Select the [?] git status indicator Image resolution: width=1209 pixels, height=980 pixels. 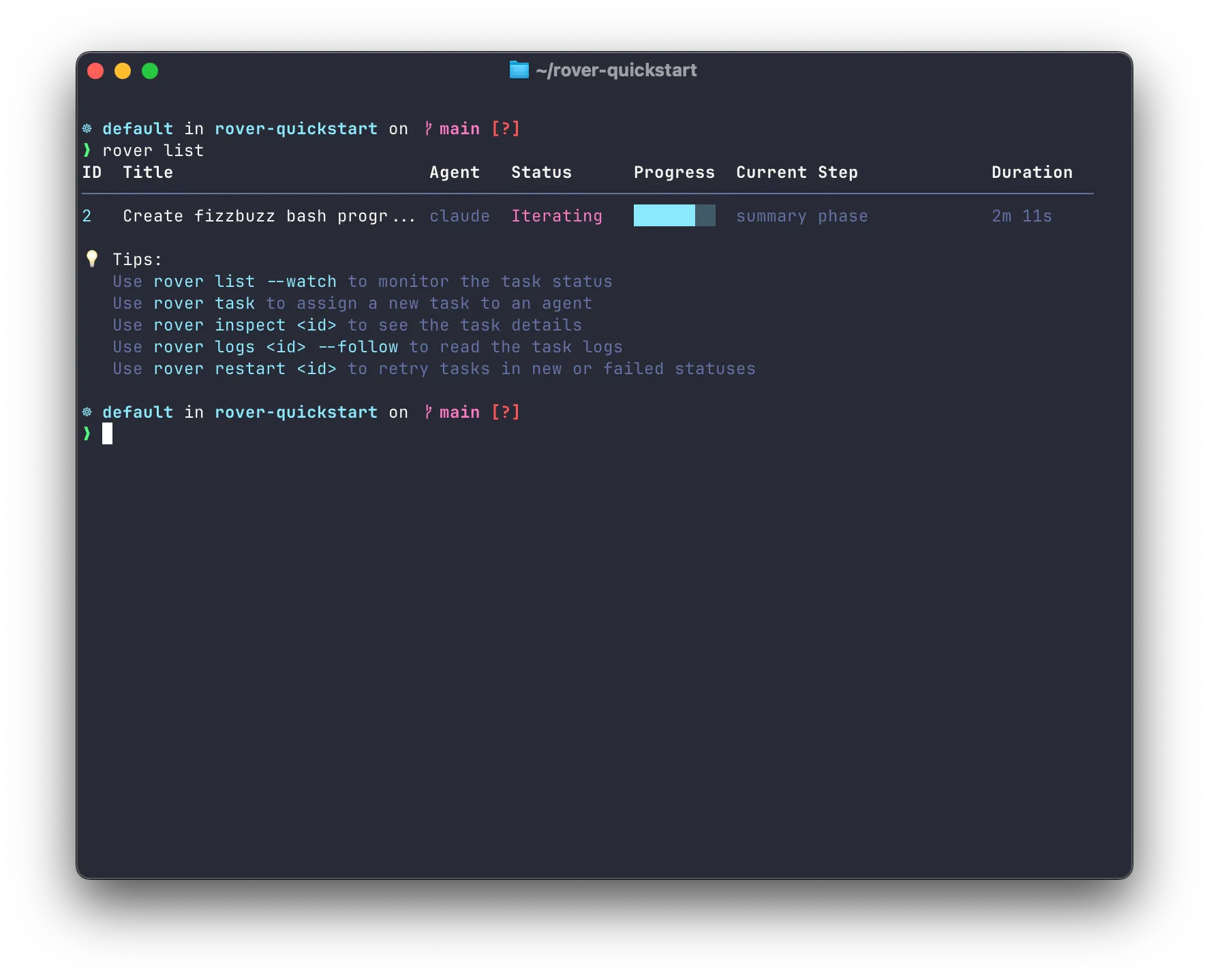505,128
